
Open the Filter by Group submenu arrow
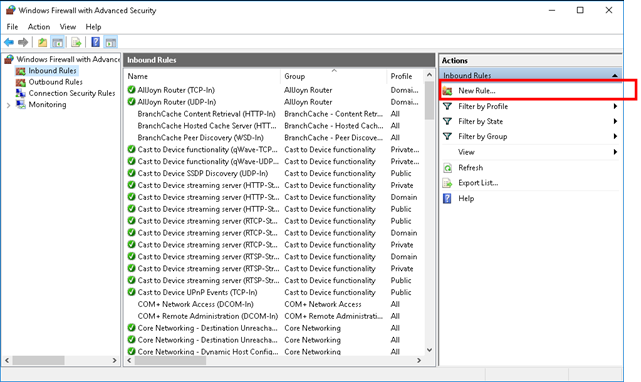click(615, 137)
